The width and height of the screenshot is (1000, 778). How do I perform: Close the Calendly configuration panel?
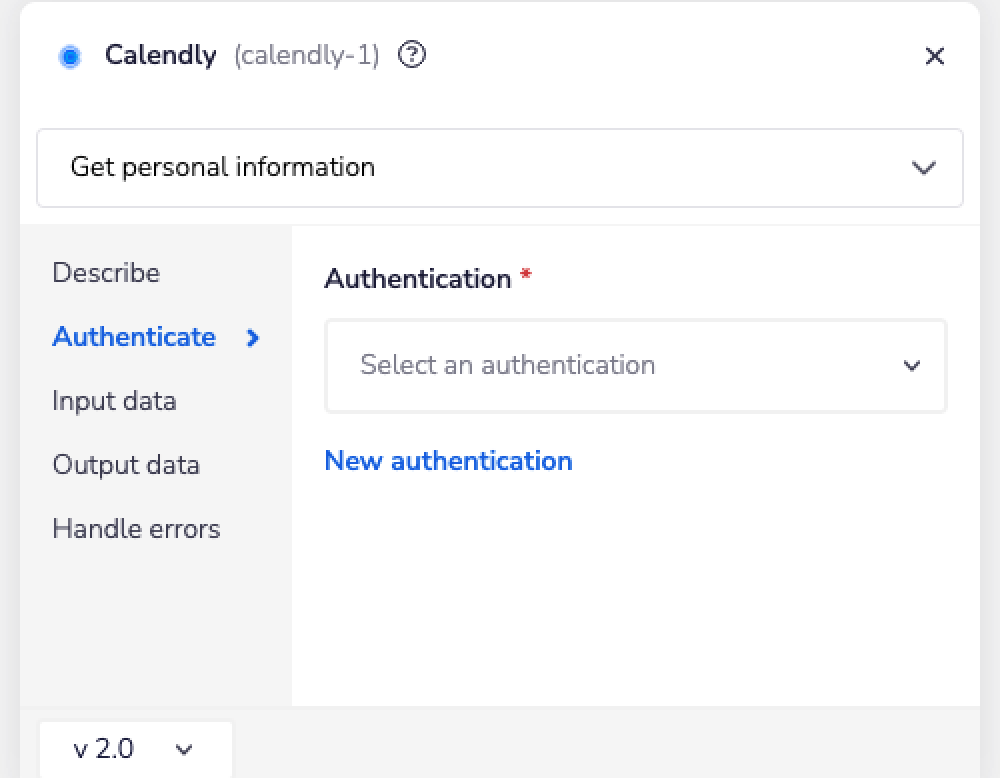pyautogui.click(x=934, y=57)
